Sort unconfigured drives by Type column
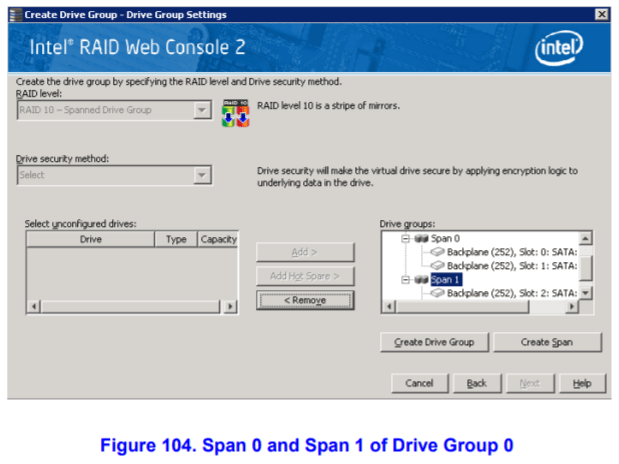 pos(176,239)
